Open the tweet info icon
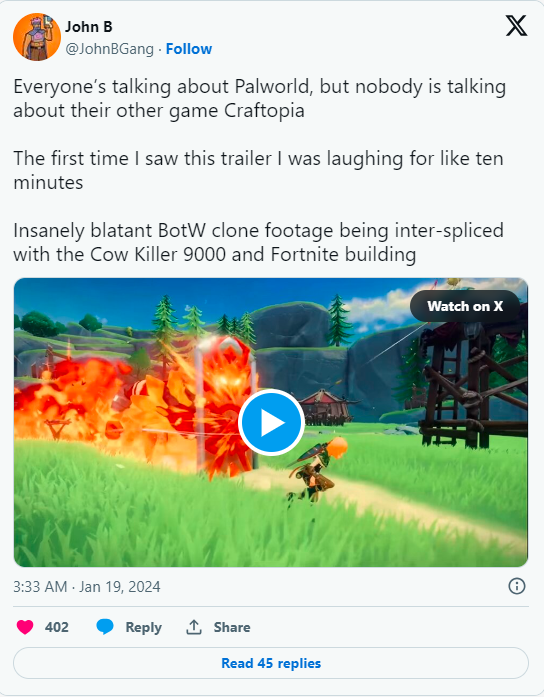544x697 pixels. point(516,586)
